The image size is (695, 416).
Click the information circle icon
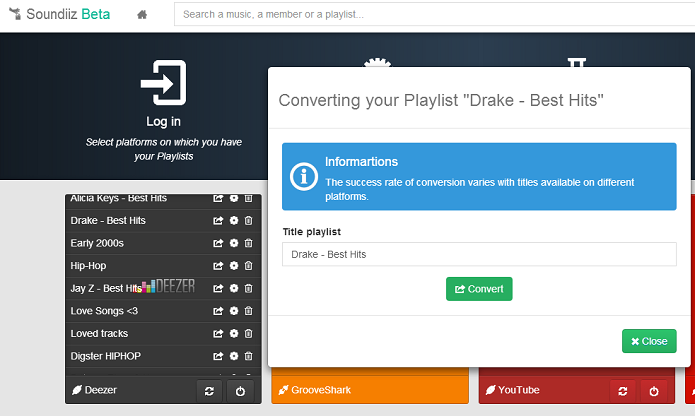tap(304, 176)
